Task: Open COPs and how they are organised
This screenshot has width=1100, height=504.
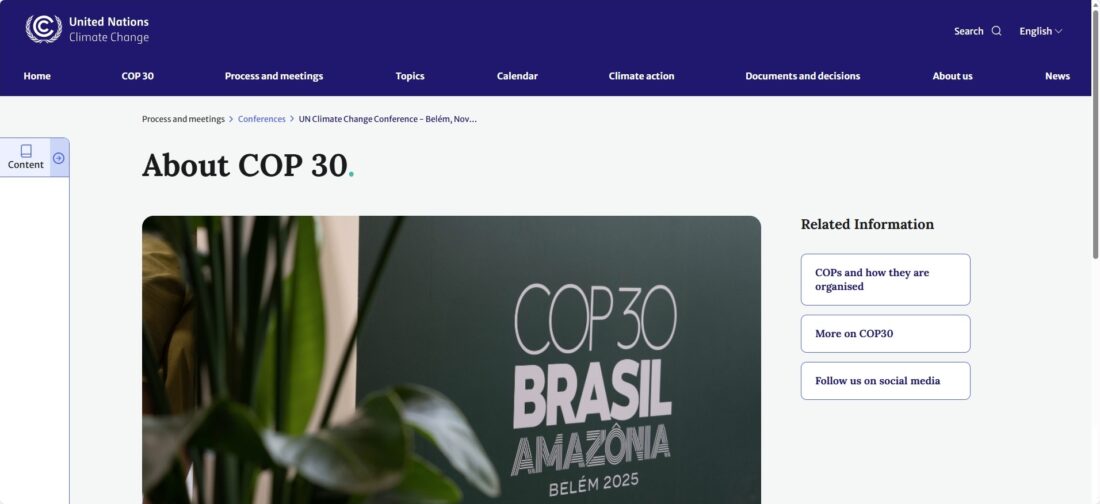Action: [x=885, y=279]
